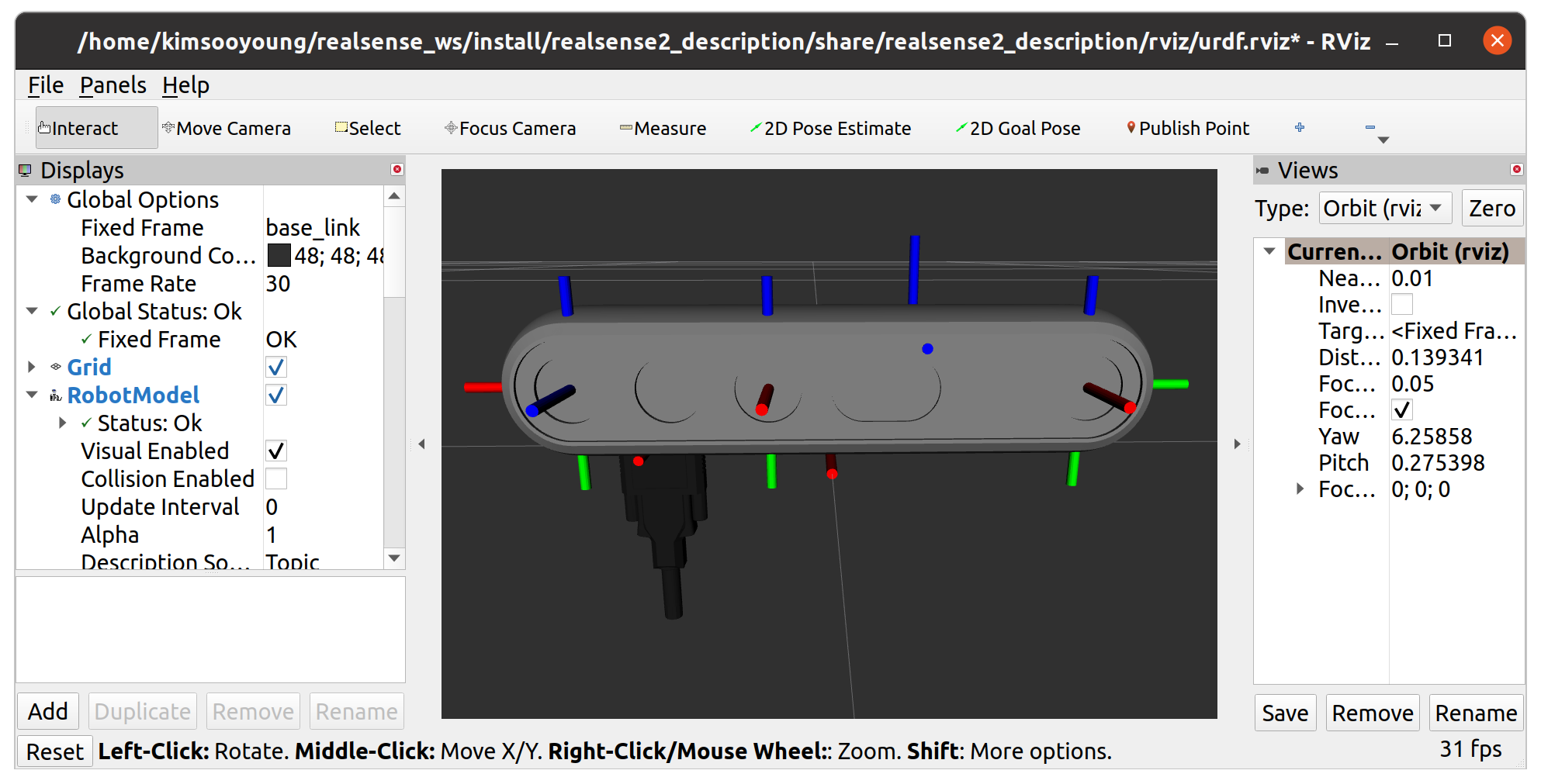Click the Alpha value 1
This screenshot has width=1541, height=784.
tap(272, 534)
